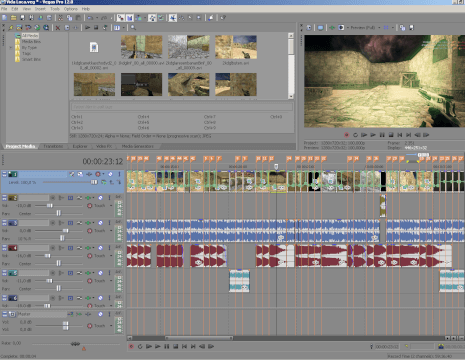465x360 pixels.
Task: Click Save Snapshot to File icon
Action: click(411, 28)
